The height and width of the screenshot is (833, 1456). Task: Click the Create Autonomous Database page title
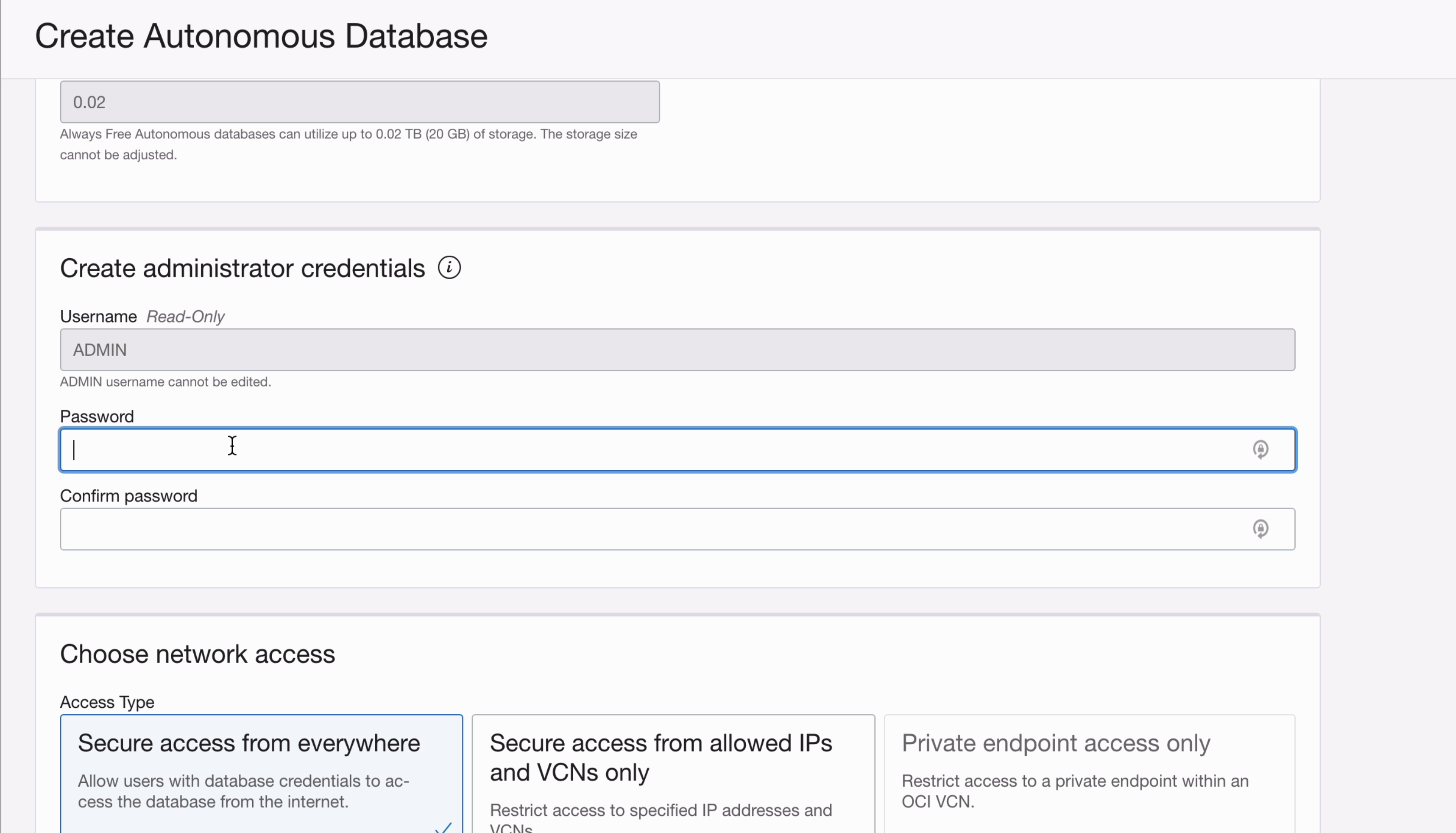click(x=261, y=36)
